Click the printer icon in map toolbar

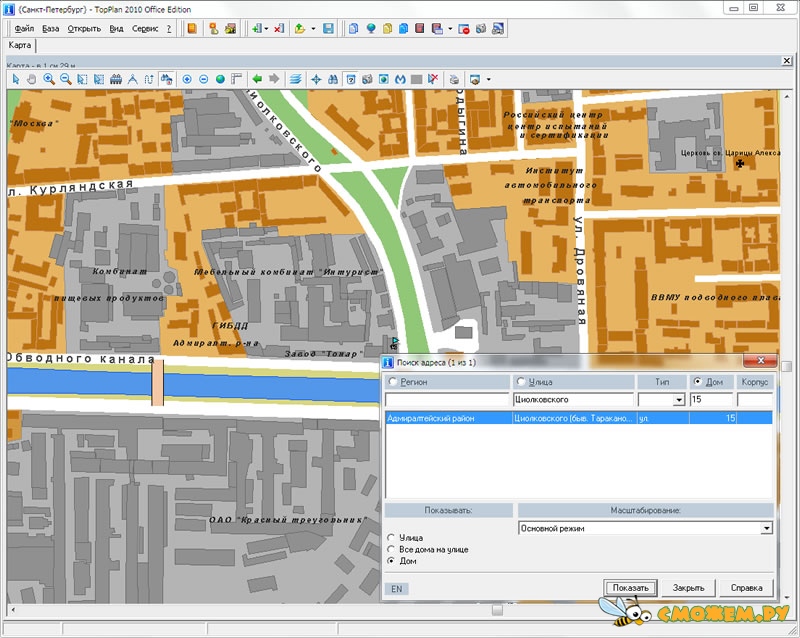point(454,79)
